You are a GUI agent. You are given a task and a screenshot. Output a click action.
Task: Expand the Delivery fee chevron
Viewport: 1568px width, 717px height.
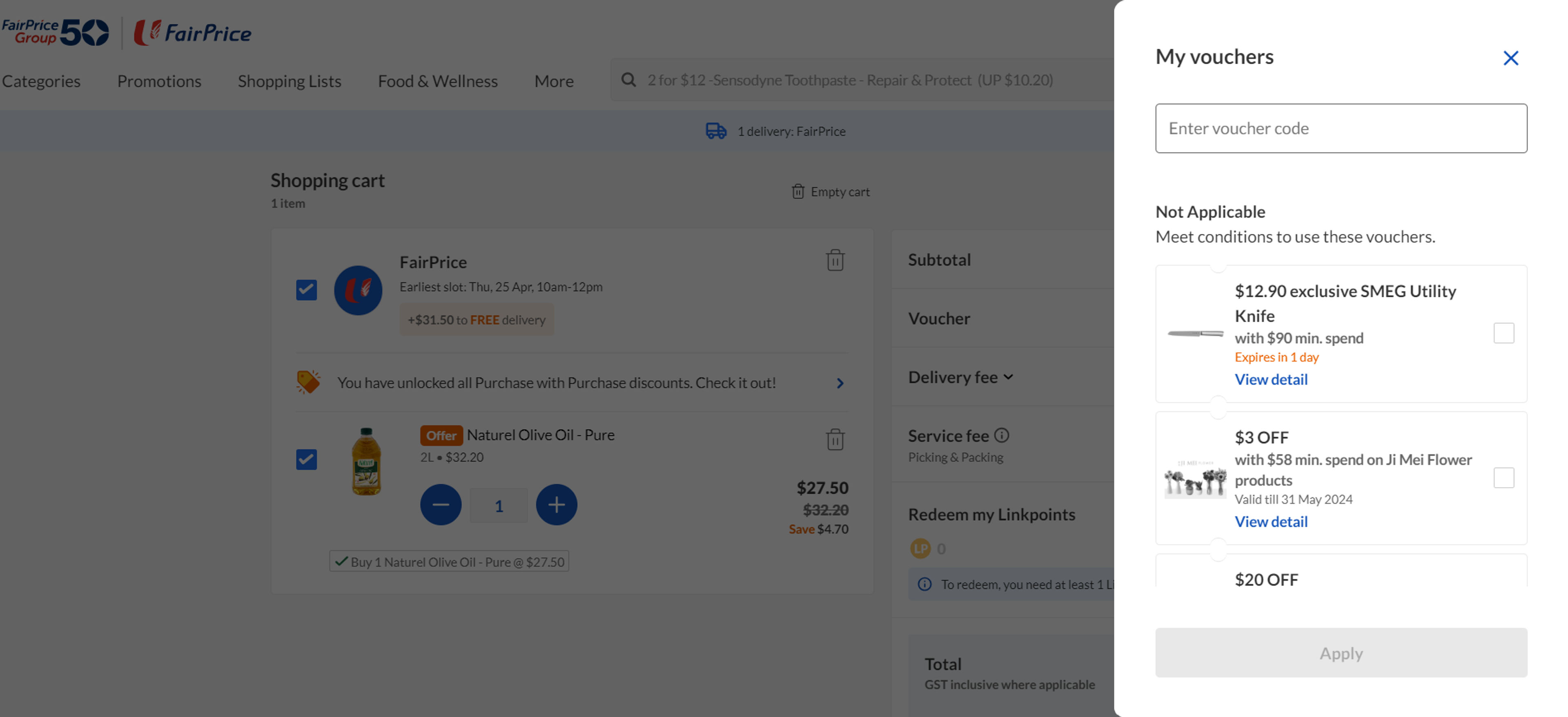tap(1008, 377)
